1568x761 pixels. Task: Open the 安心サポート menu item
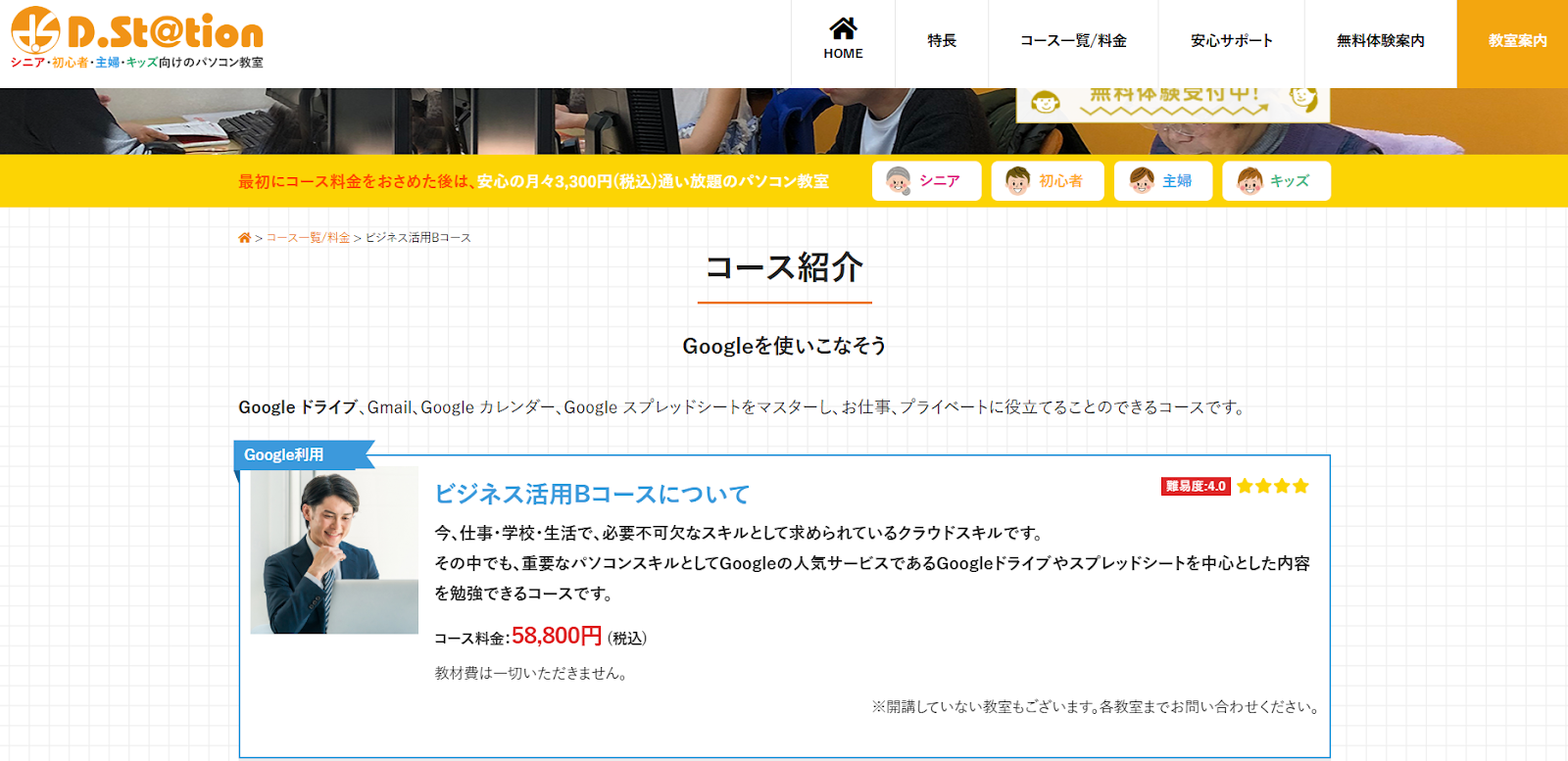coord(1232,41)
